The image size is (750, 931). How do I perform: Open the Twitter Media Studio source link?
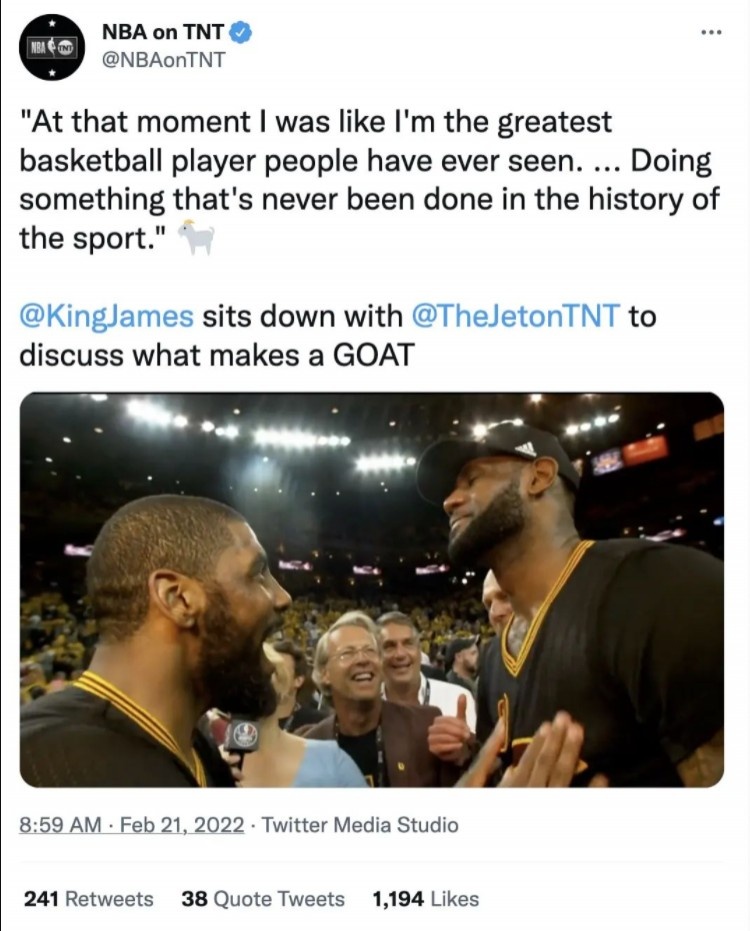coord(360,825)
